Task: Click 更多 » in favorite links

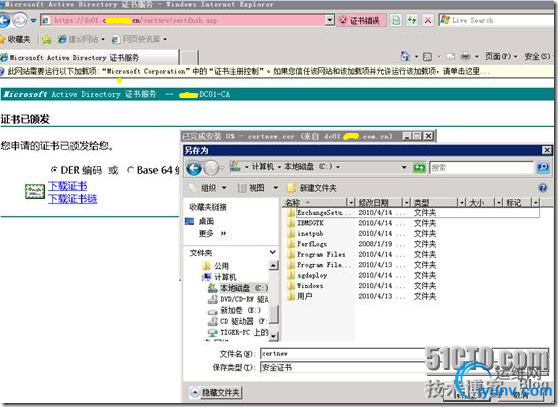Action: (213, 233)
